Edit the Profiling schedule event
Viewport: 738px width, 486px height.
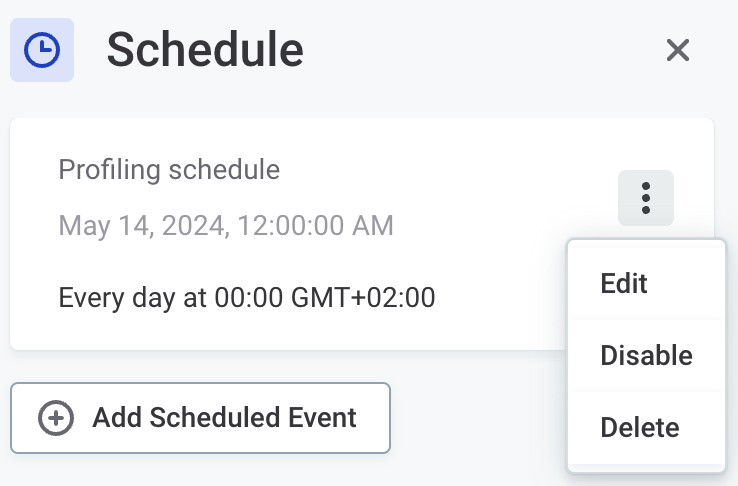click(624, 283)
